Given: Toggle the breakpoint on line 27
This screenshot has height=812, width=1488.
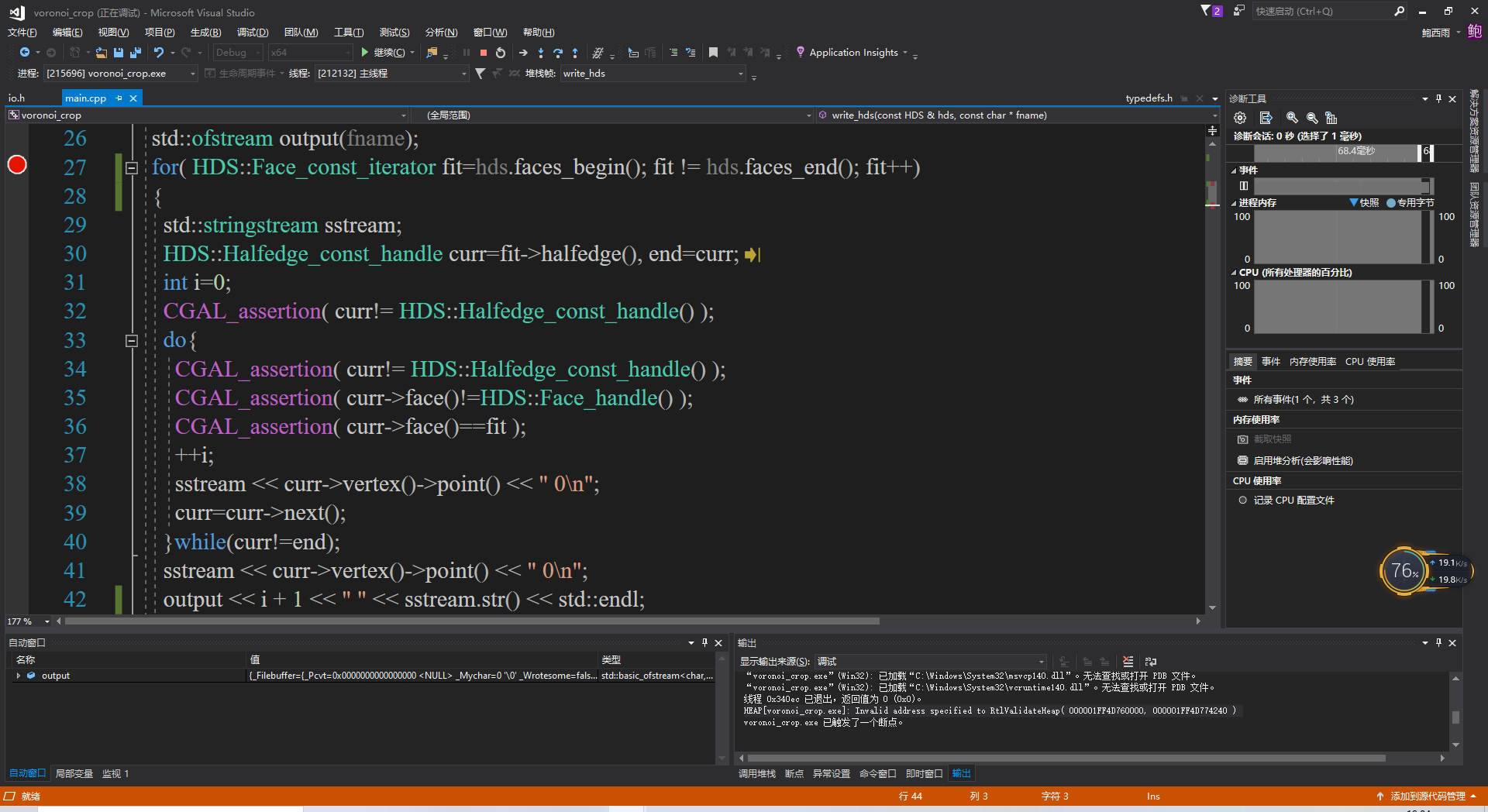Looking at the screenshot, I should (x=16, y=164).
